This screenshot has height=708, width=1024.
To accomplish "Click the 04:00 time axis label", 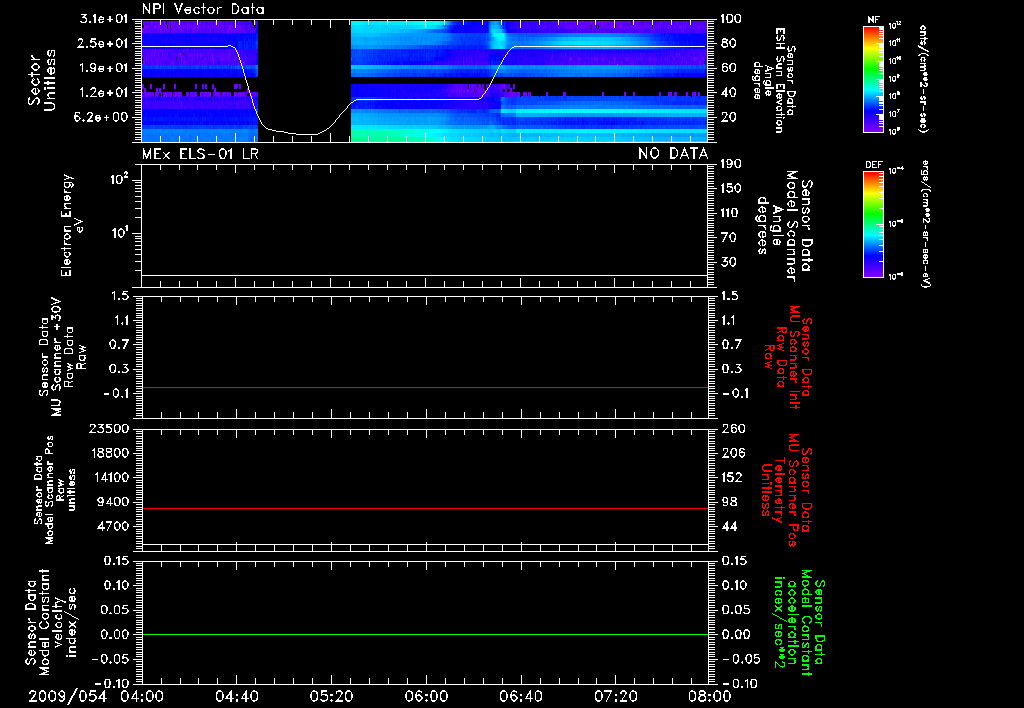I will 142,696.
